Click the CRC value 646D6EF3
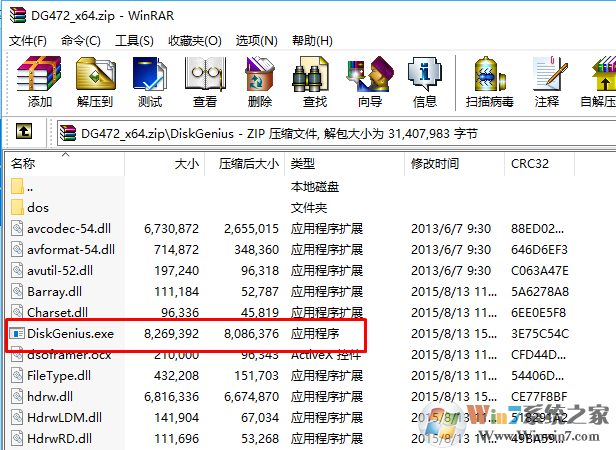The width and height of the screenshot is (616, 450). tap(539, 250)
